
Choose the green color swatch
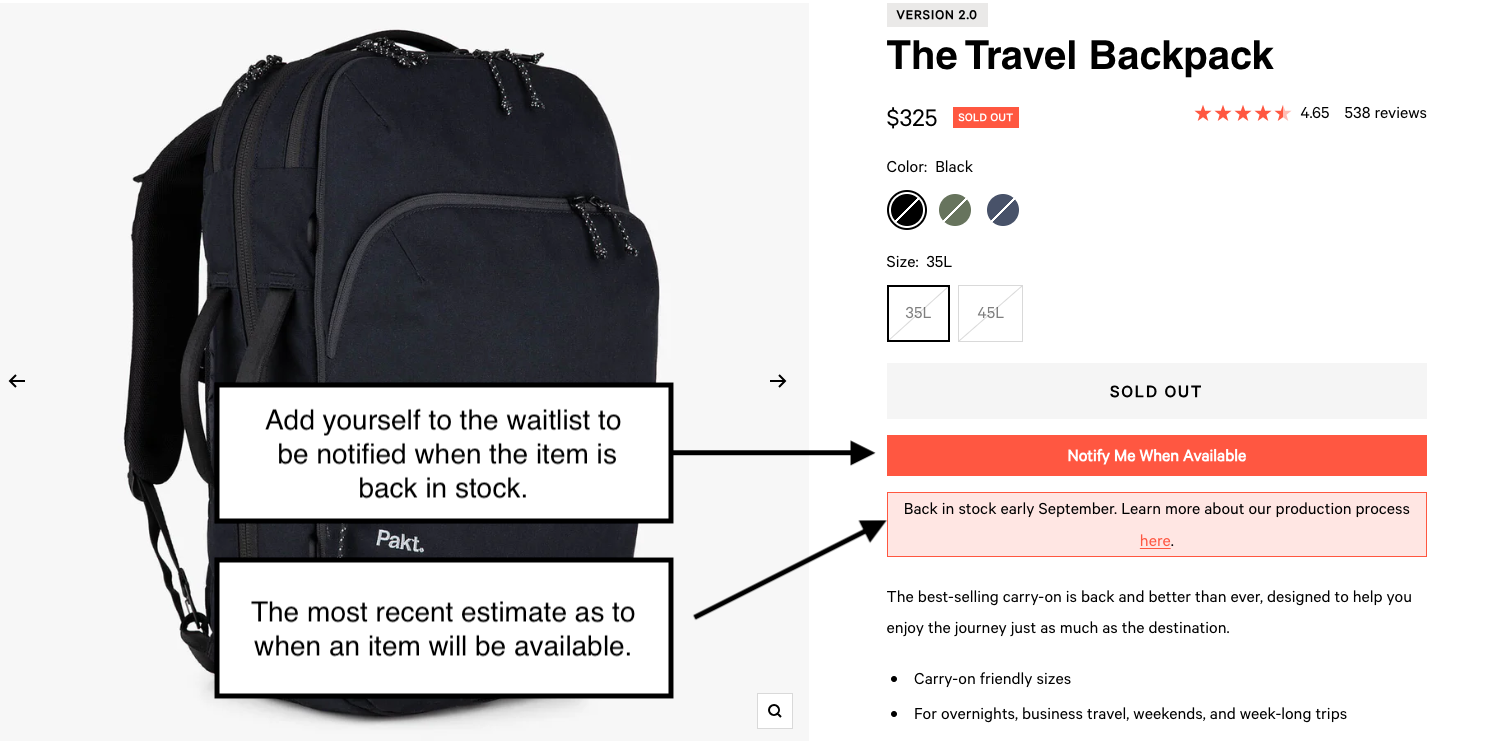point(955,210)
